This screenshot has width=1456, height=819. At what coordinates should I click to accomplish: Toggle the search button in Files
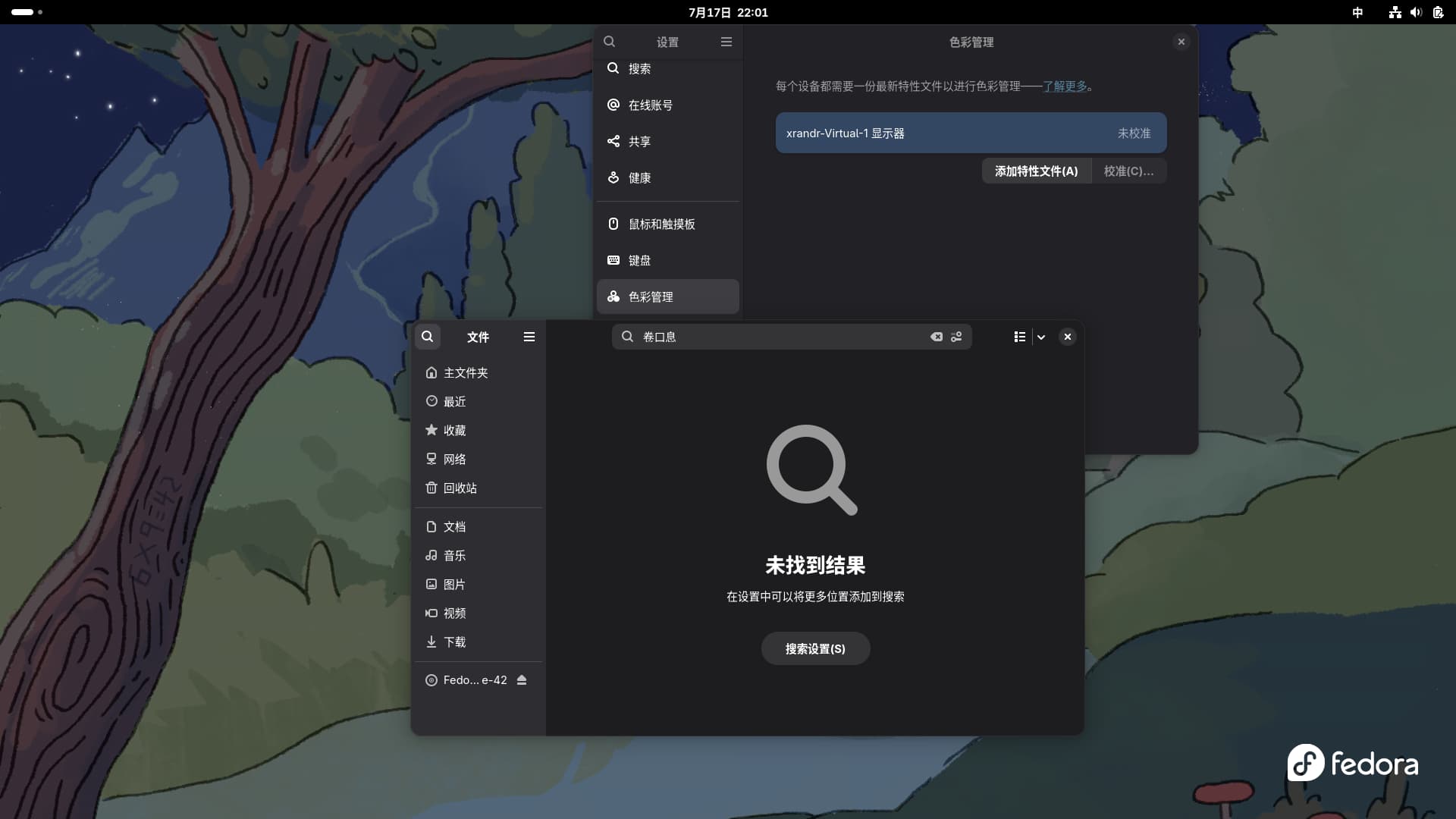(x=428, y=337)
